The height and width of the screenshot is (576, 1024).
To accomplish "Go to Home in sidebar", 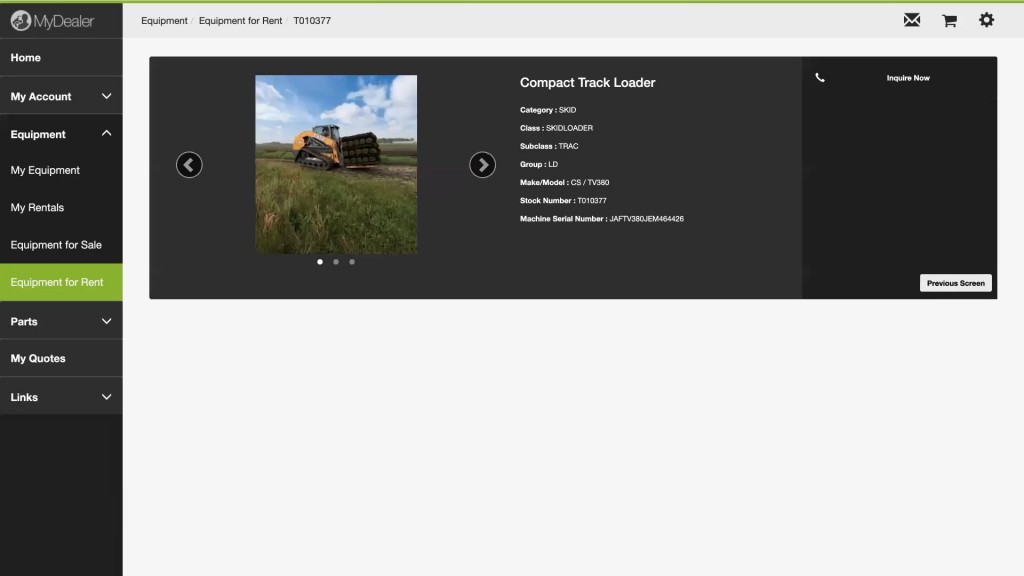I will [26, 58].
